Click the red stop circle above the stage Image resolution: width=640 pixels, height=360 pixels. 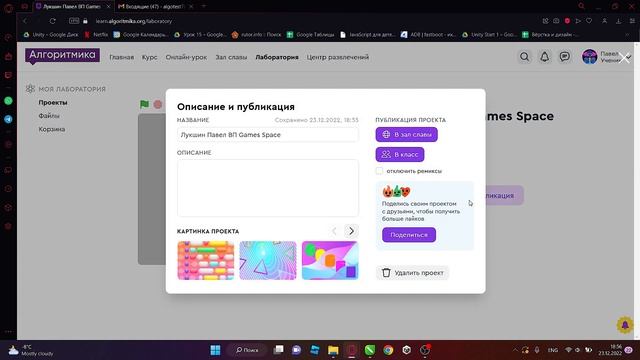(x=158, y=104)
